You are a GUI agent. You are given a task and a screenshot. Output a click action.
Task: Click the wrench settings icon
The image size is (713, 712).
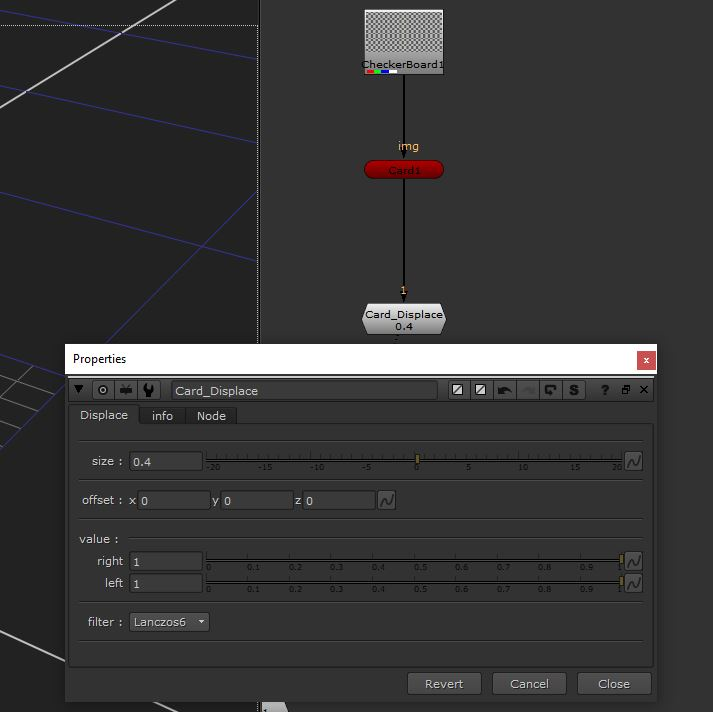[x=149, y=390]
